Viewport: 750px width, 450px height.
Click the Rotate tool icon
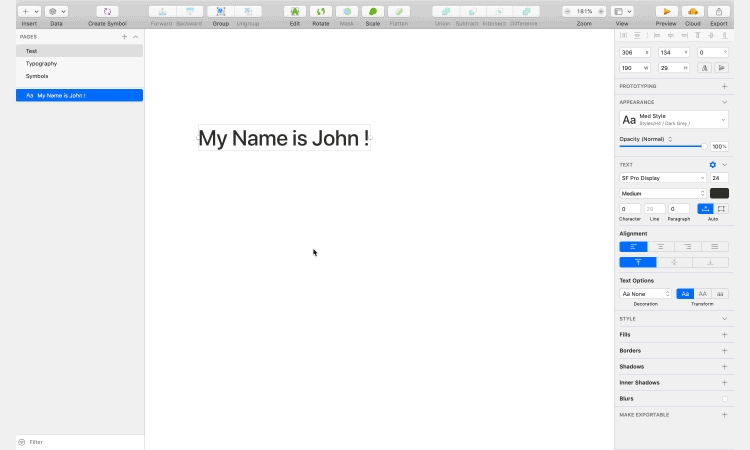320,12
